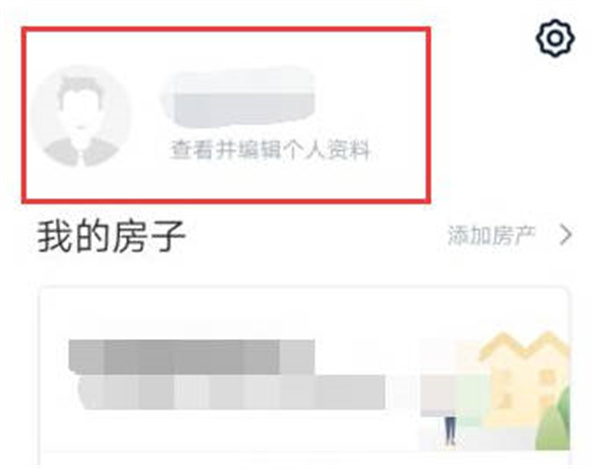600x468 pixels.
Task: Click the zigzag yellow roof of the house
Action: [525, 346]
